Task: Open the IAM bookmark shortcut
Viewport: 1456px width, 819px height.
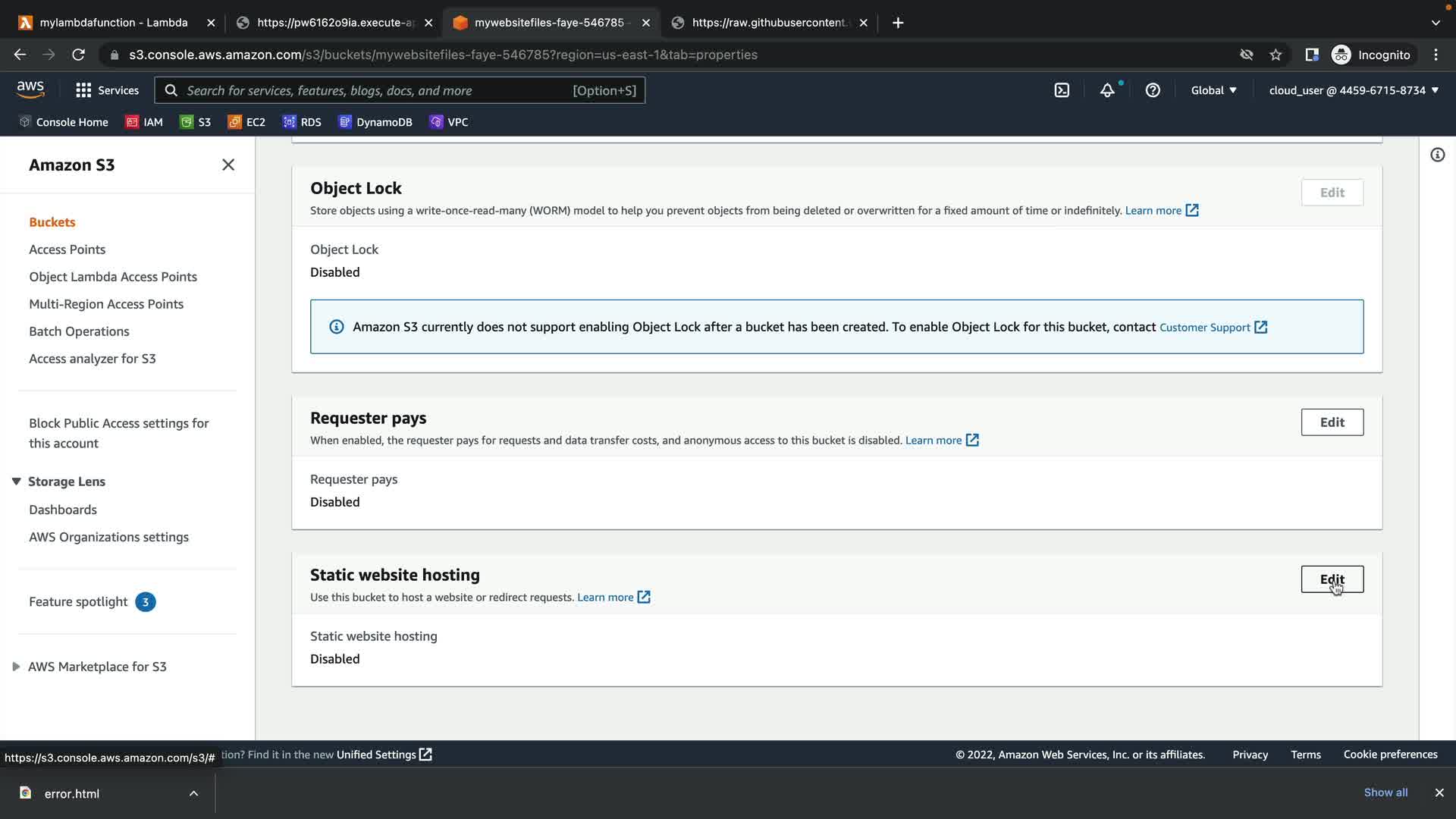Action: (x=144, y=122)
